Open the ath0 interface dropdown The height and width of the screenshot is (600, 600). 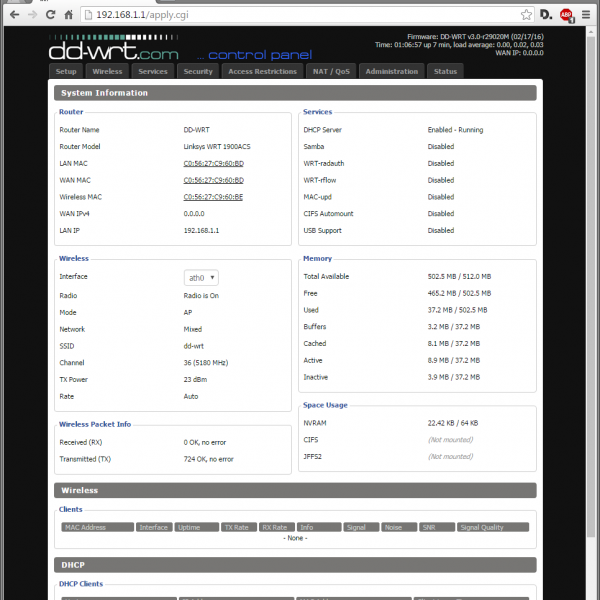(x=201, y=277)
